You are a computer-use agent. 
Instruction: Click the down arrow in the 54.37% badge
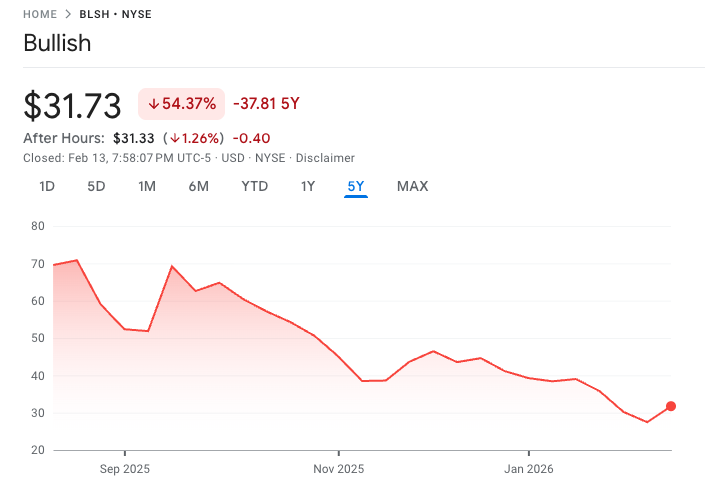[x=154, y=104]
